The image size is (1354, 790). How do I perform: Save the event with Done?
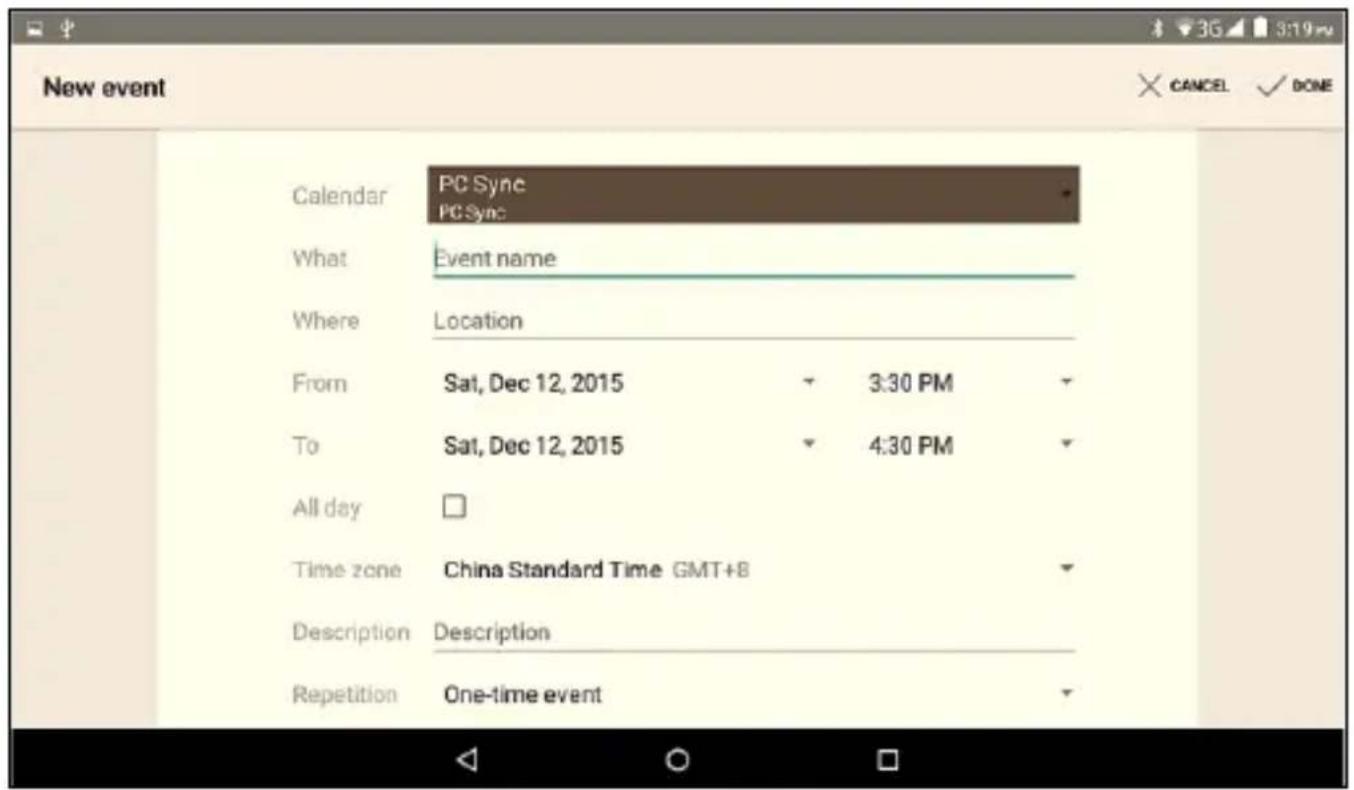tap(1296, 87)
